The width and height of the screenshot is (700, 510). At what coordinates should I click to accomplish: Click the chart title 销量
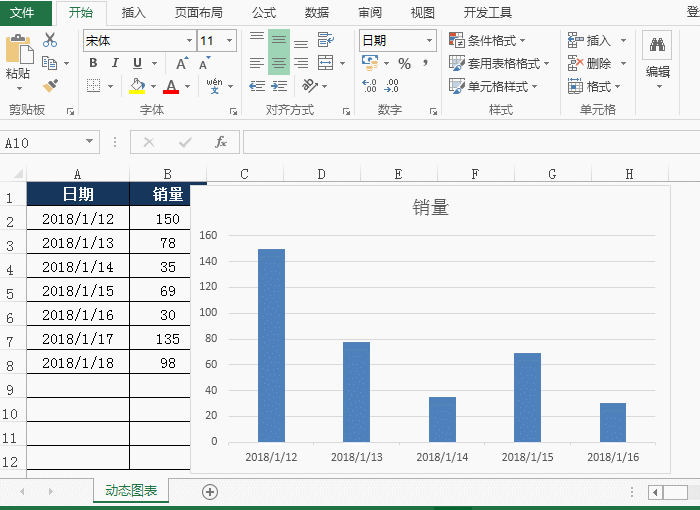[430, 208]
